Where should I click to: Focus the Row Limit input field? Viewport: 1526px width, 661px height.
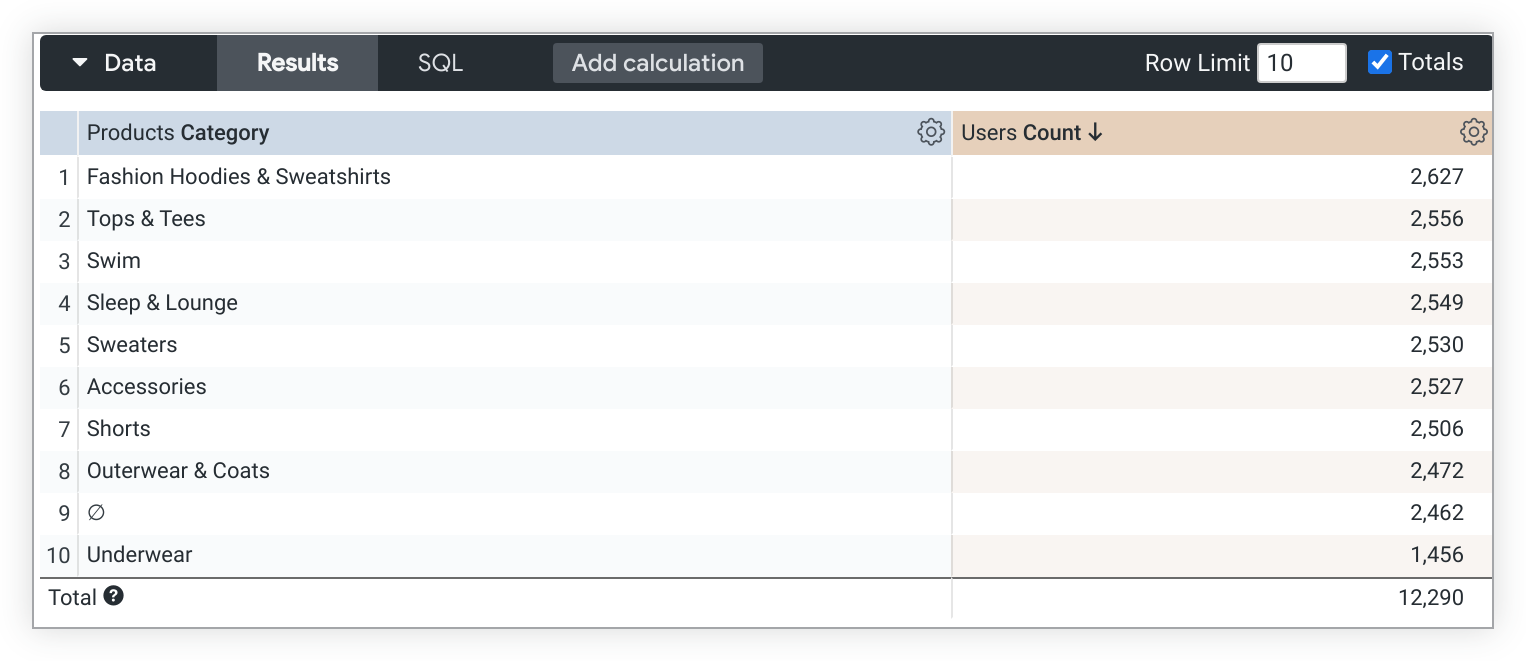tap(1300, 63)
